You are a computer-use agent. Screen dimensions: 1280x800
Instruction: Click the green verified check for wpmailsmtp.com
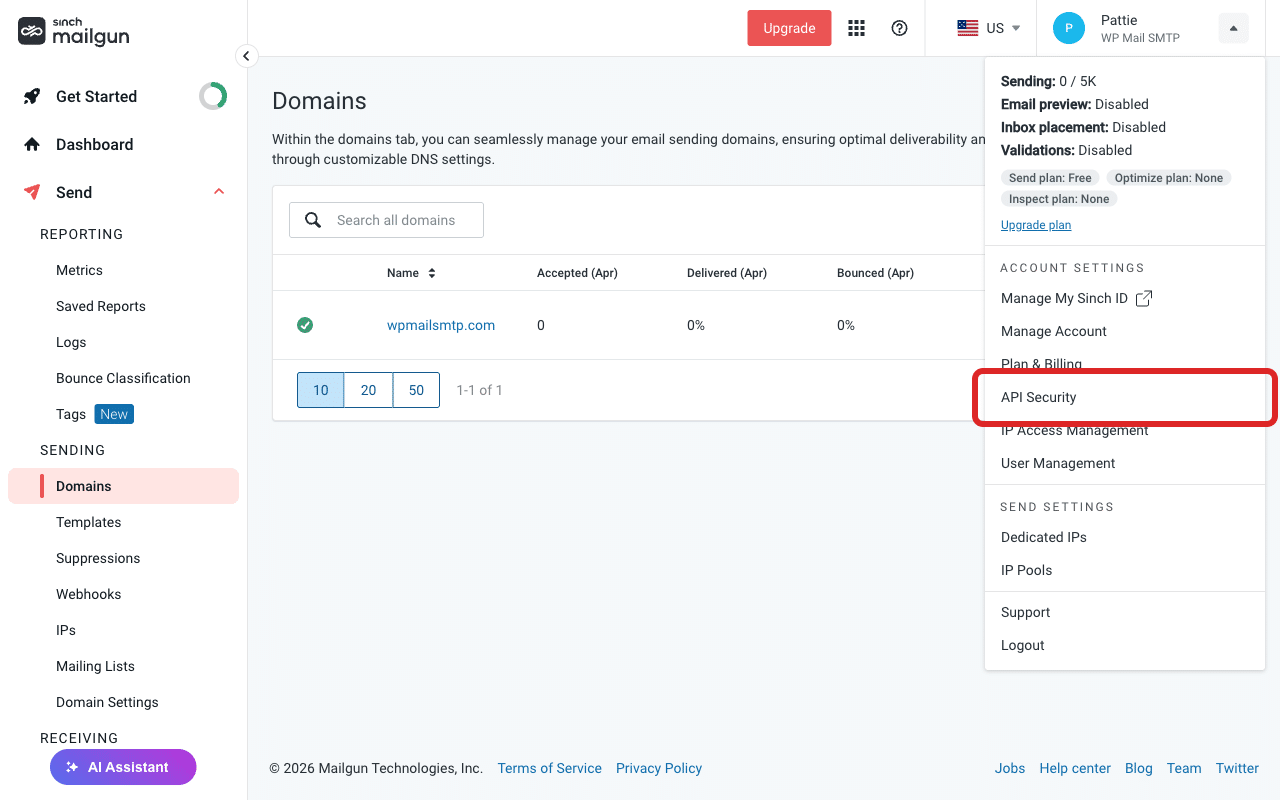click(x=305, y=325)
